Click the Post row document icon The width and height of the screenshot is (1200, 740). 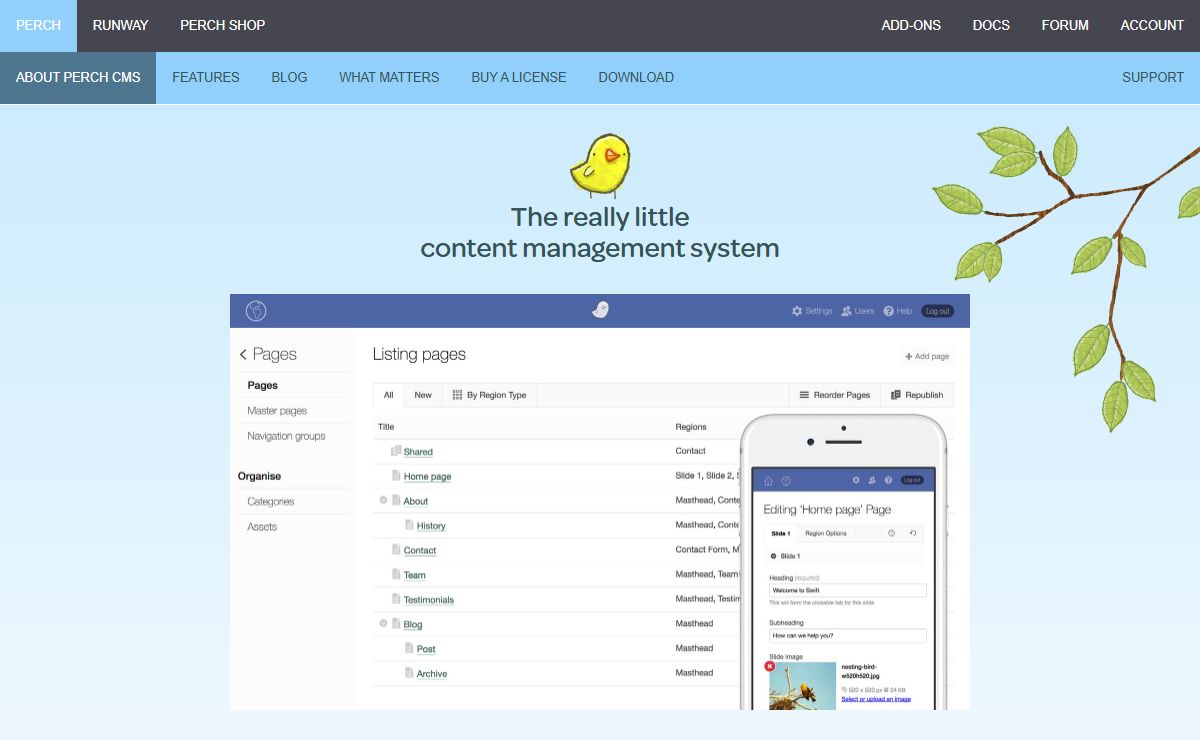coord(409,648)
